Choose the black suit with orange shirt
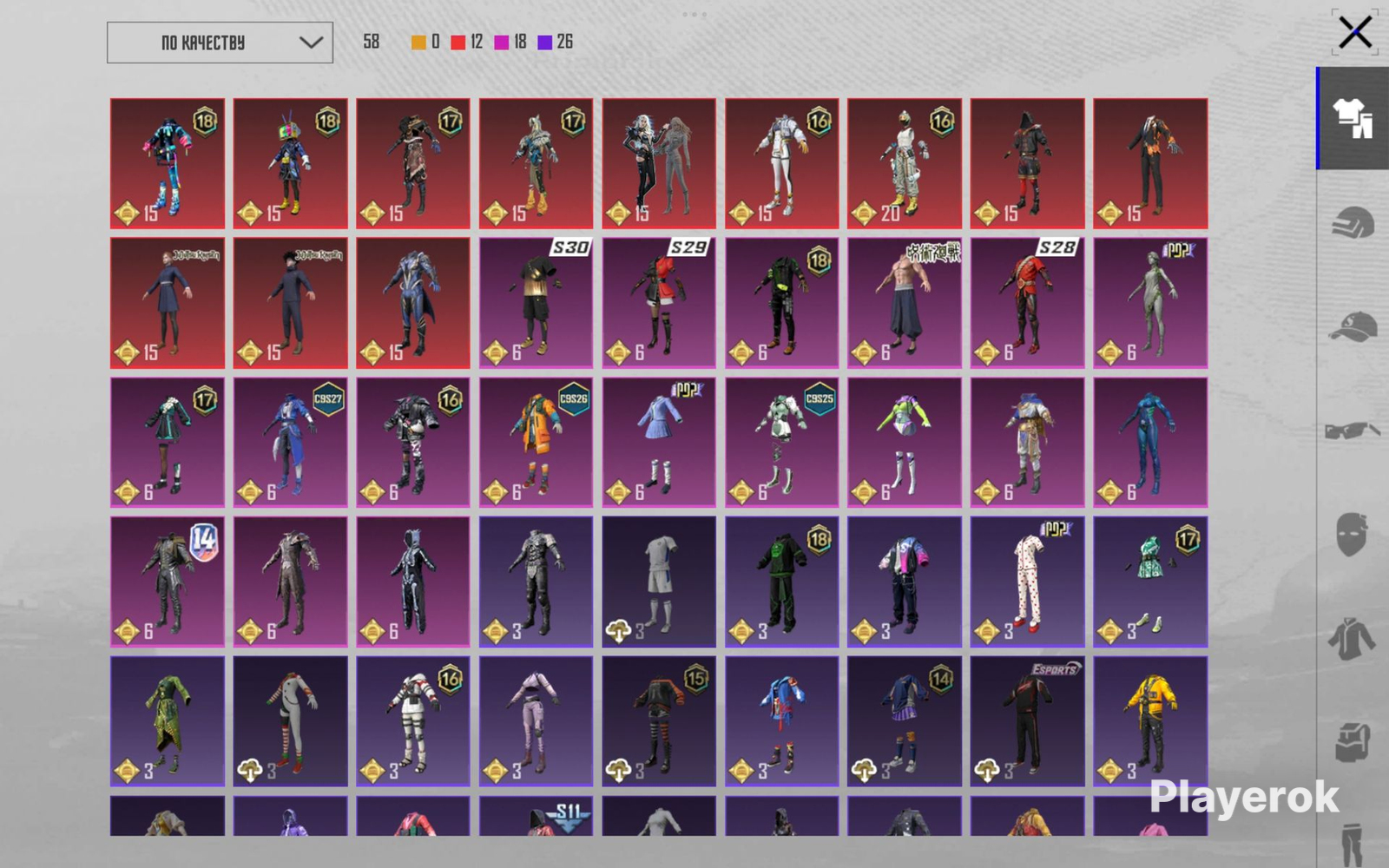The height and width of the screenshot is (868, 1389). (1150, 163)
